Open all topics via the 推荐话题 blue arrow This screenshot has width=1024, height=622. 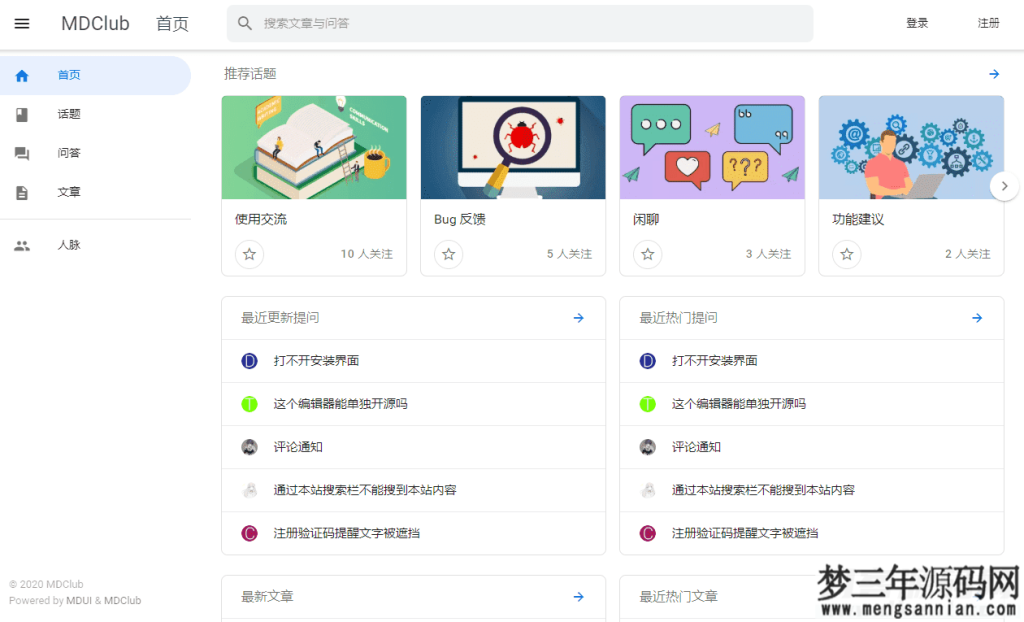pos(993,74)
